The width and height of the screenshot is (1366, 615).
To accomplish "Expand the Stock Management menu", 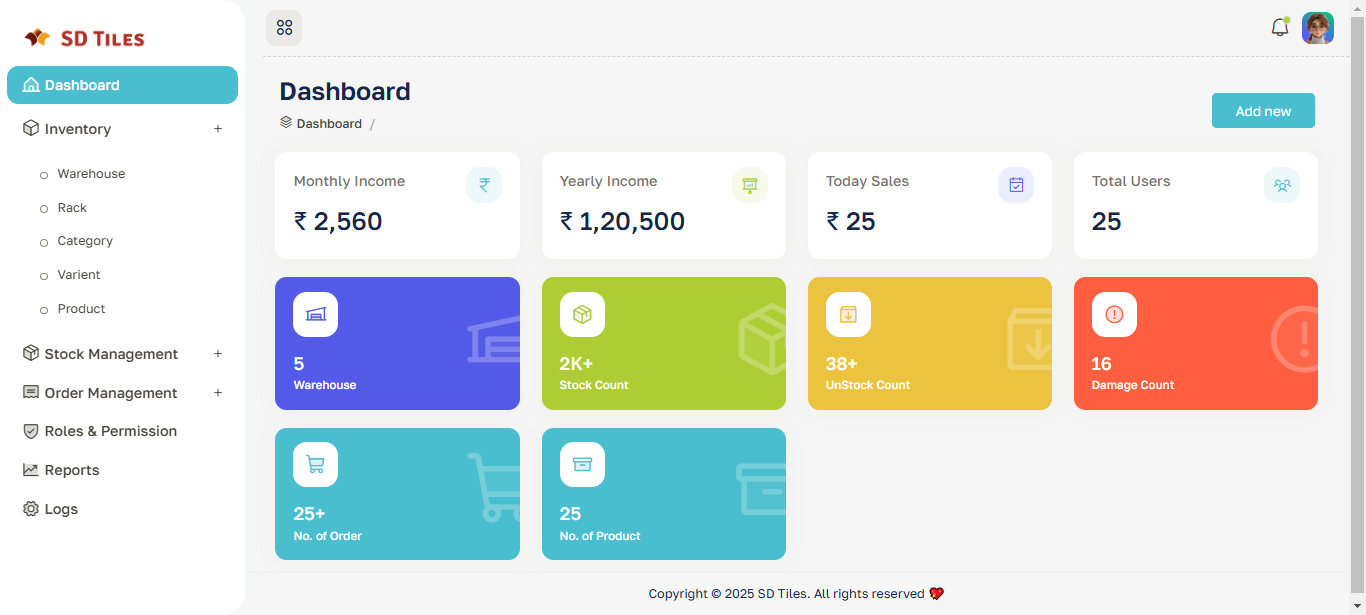I will coord(218,354).
